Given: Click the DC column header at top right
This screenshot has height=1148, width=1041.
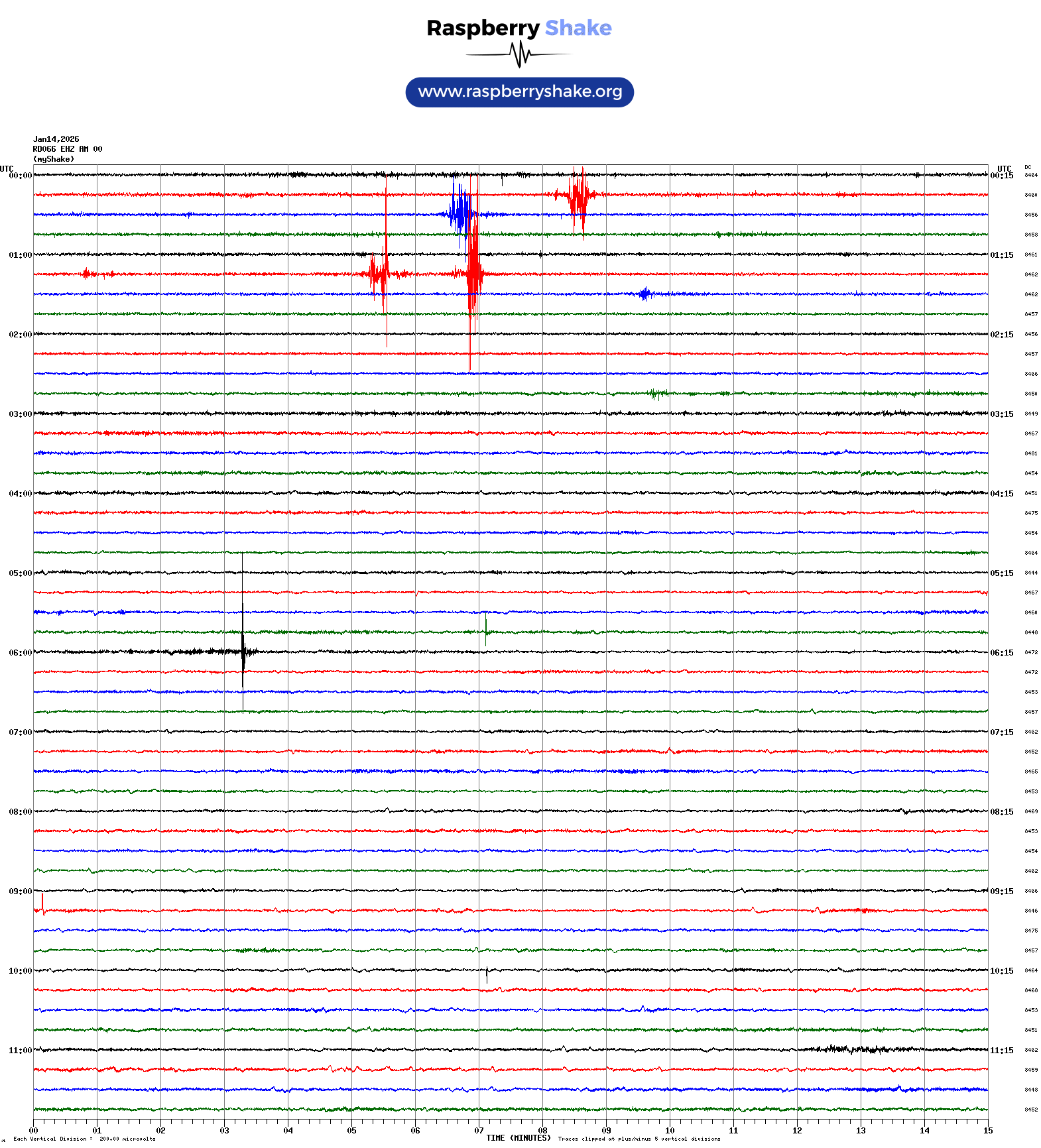Looking at the screenshot, I should coord(1028,168).
